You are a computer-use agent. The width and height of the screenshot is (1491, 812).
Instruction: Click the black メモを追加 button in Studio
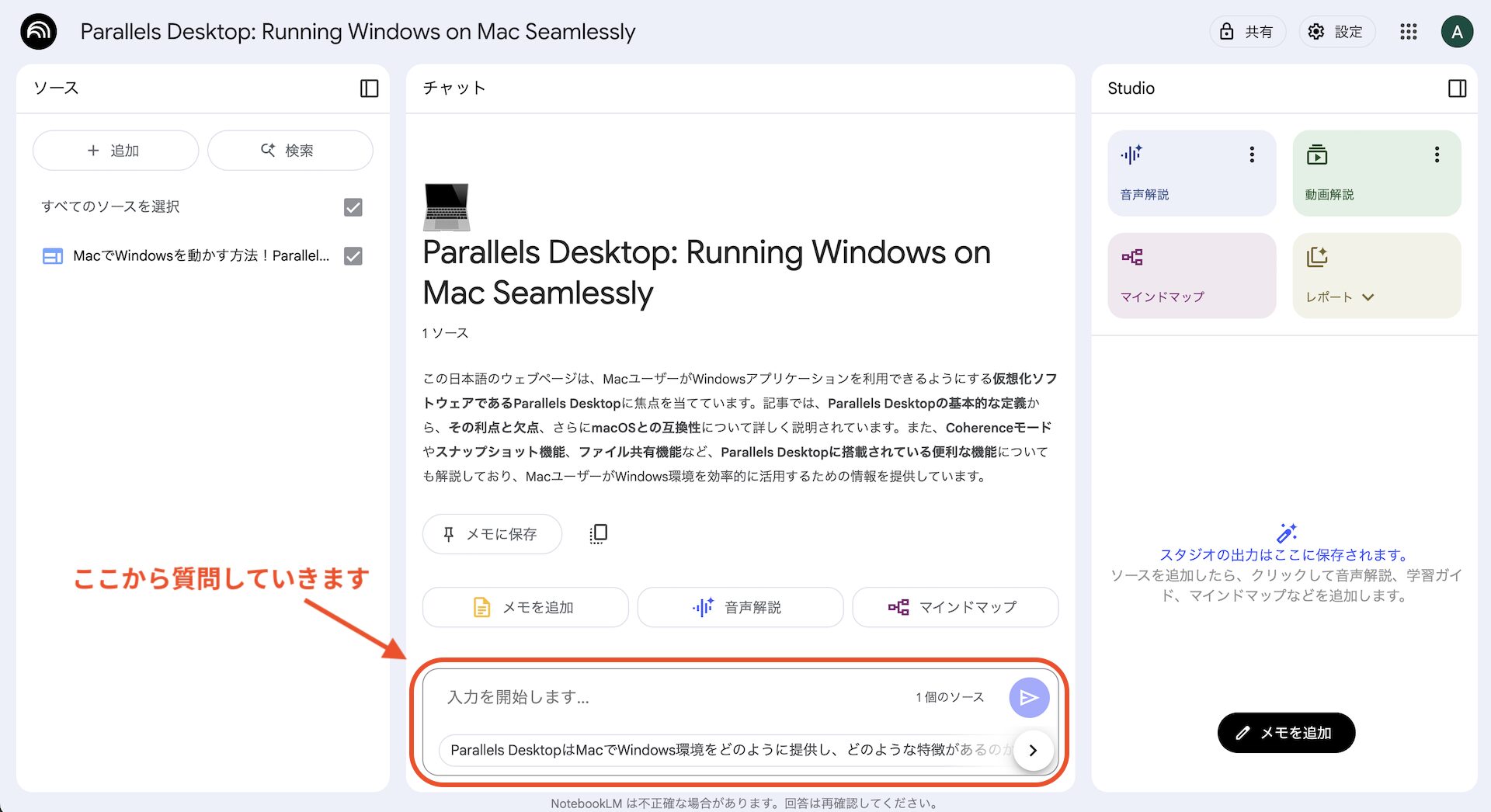(1286, 733)
